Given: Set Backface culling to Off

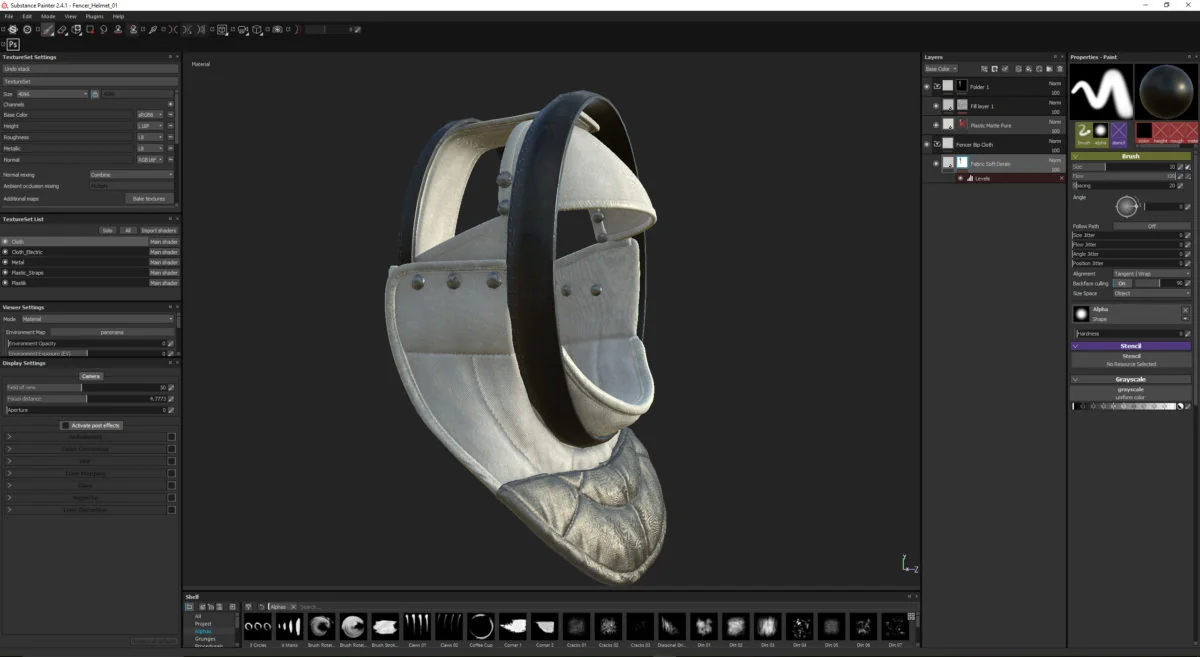Looking at the screenshot, I should pyautogui.click(x=1123, y=283).
